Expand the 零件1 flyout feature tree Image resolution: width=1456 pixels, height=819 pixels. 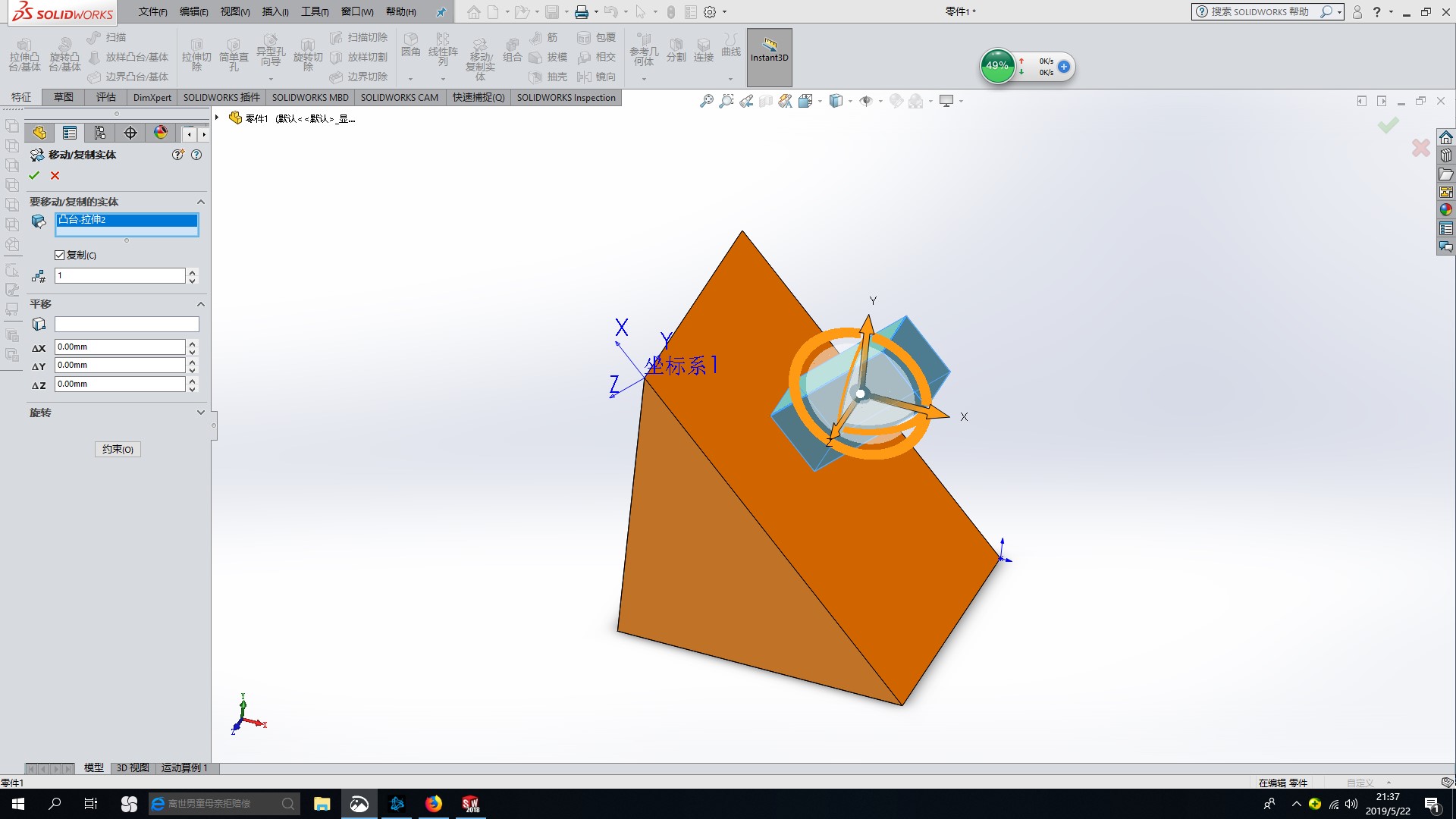217,118
